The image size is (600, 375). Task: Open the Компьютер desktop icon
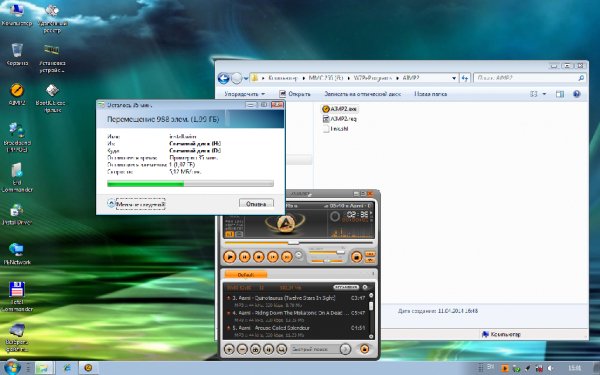tap(17, 15)
